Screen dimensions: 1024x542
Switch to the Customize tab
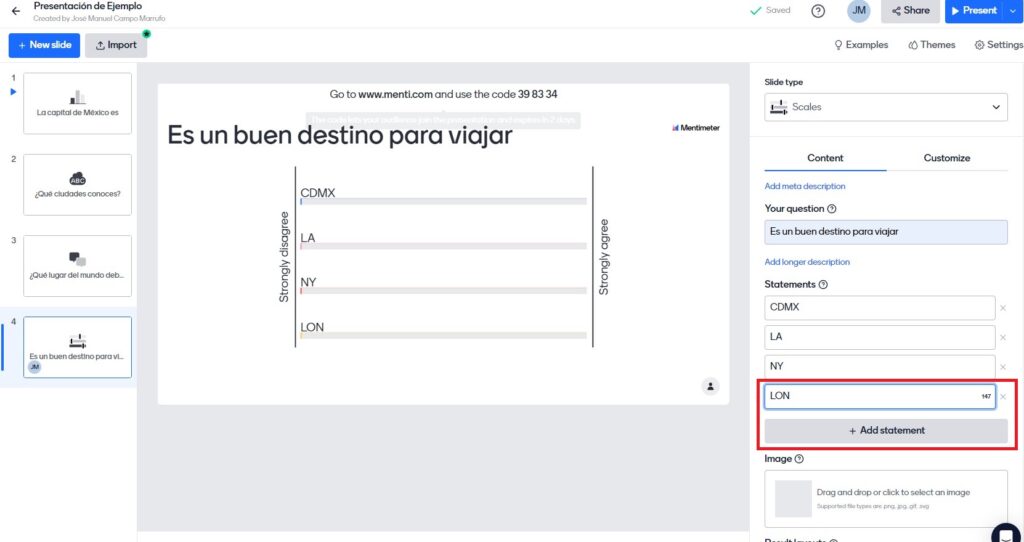click(x=946, y=158)
